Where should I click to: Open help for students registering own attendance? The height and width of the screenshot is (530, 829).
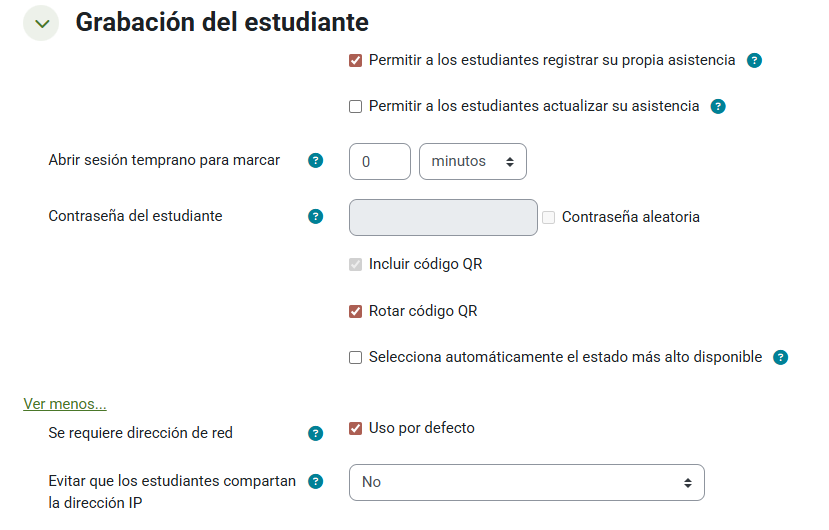click(x=754, y=61)
